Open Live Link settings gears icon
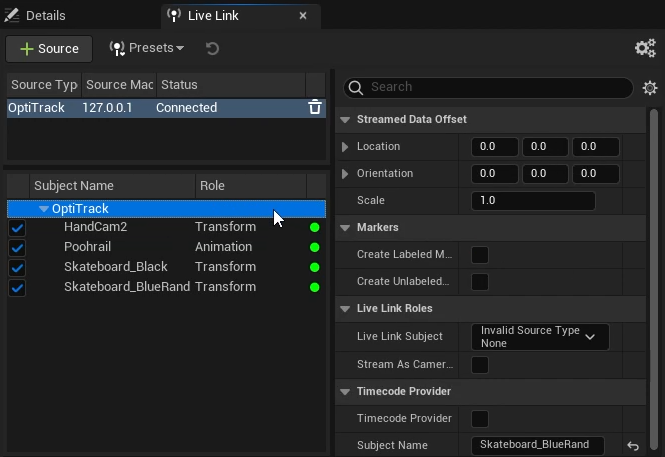 point(645,48)
